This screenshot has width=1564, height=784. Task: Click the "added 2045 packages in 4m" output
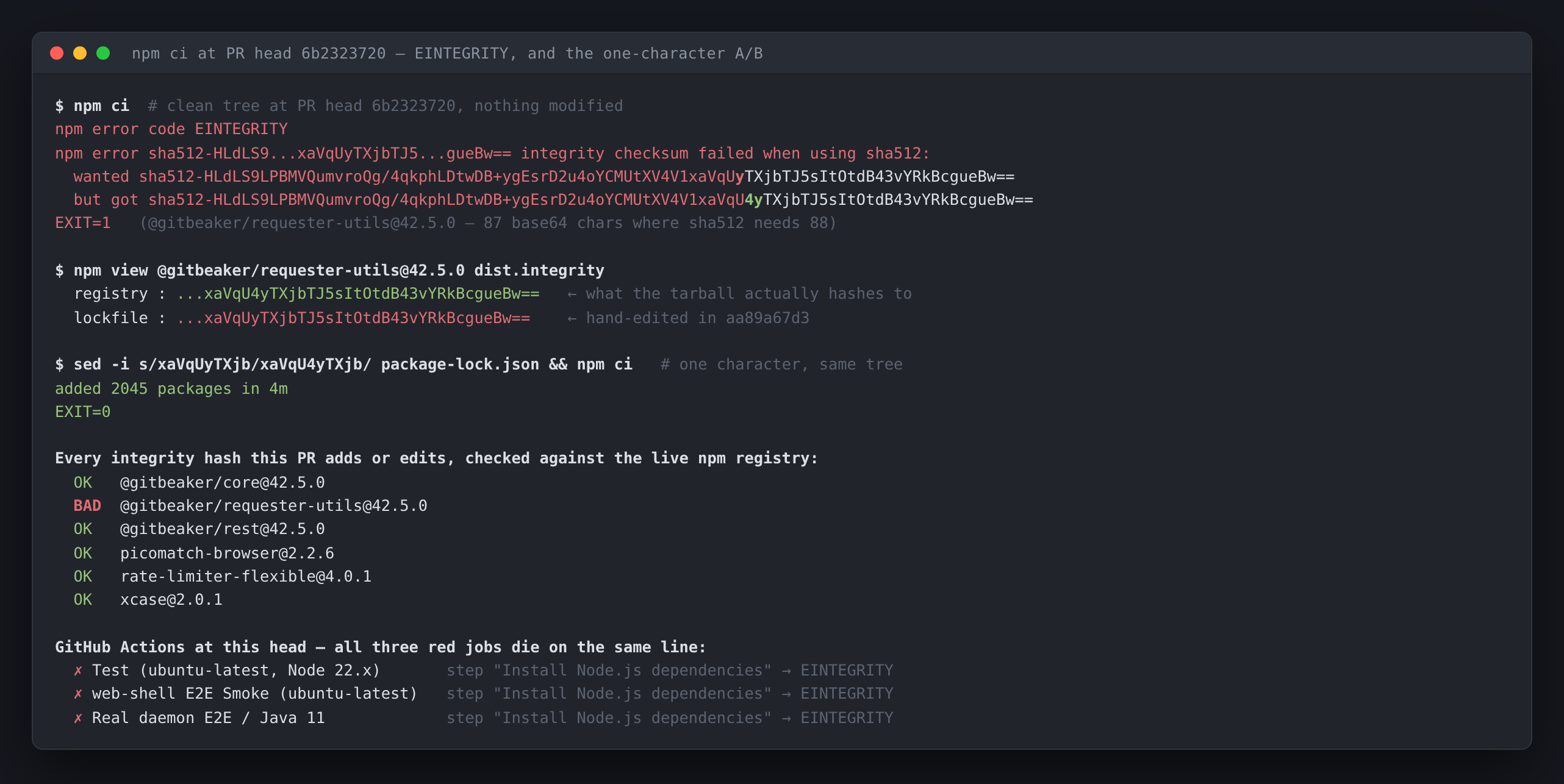(x=171, y=389)
